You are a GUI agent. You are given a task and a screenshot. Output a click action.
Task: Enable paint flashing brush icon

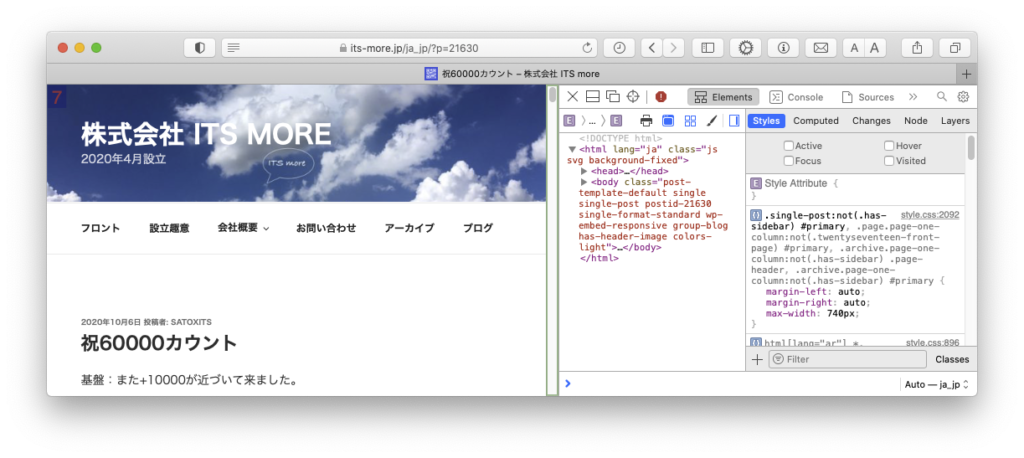pyautogui.click(x=712, y=121)
